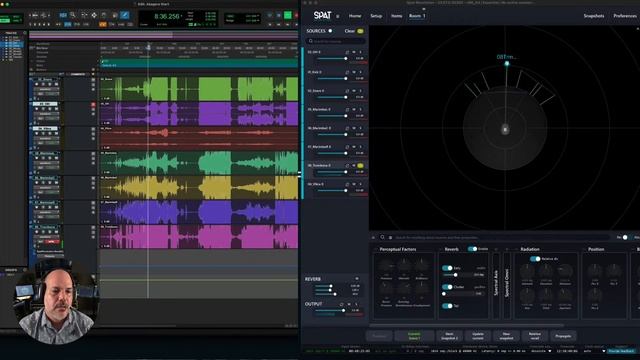Click the Cluster reverb slider

(457, 293)
